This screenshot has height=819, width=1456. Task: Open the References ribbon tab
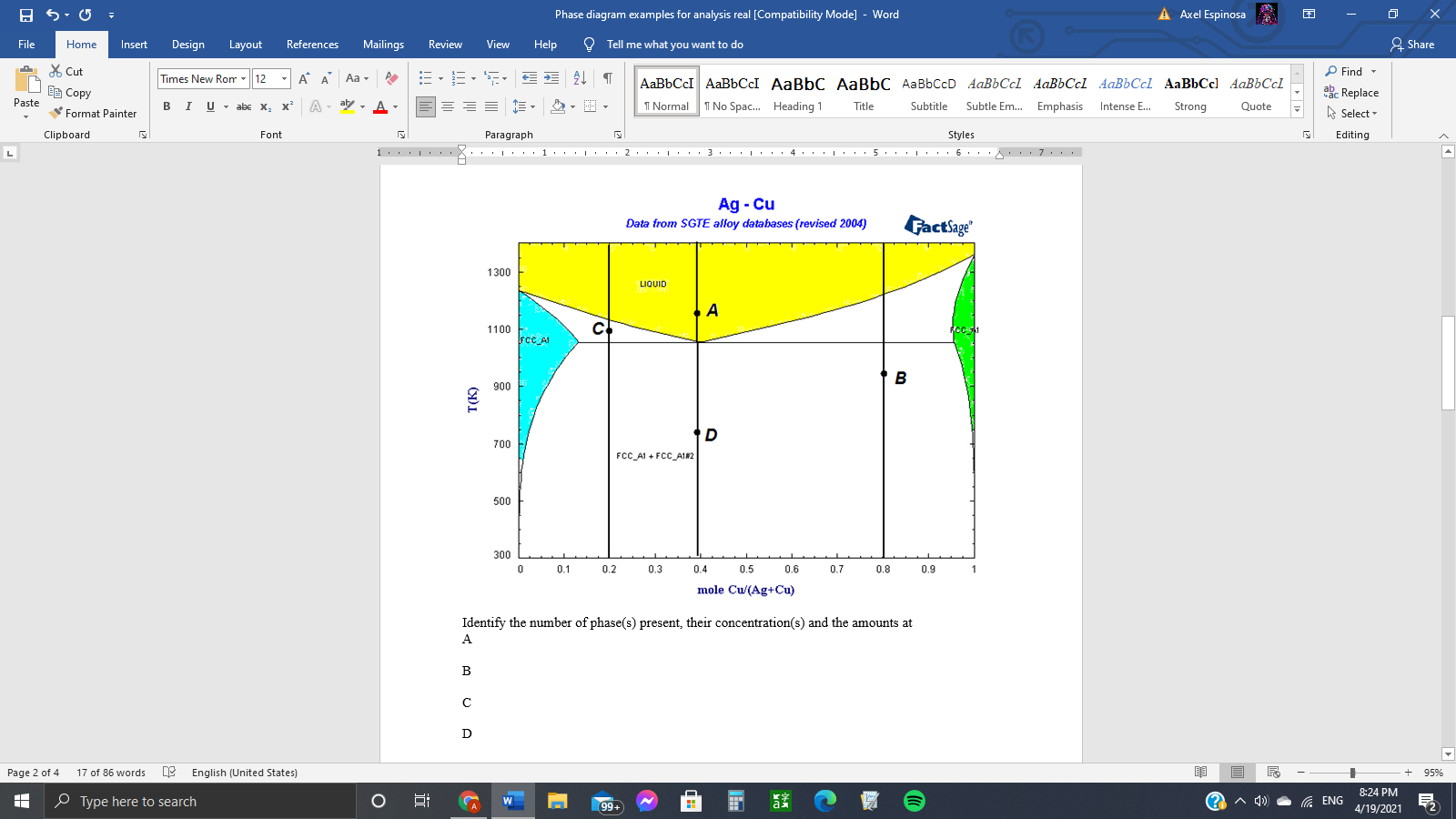[x=312, y=45]
